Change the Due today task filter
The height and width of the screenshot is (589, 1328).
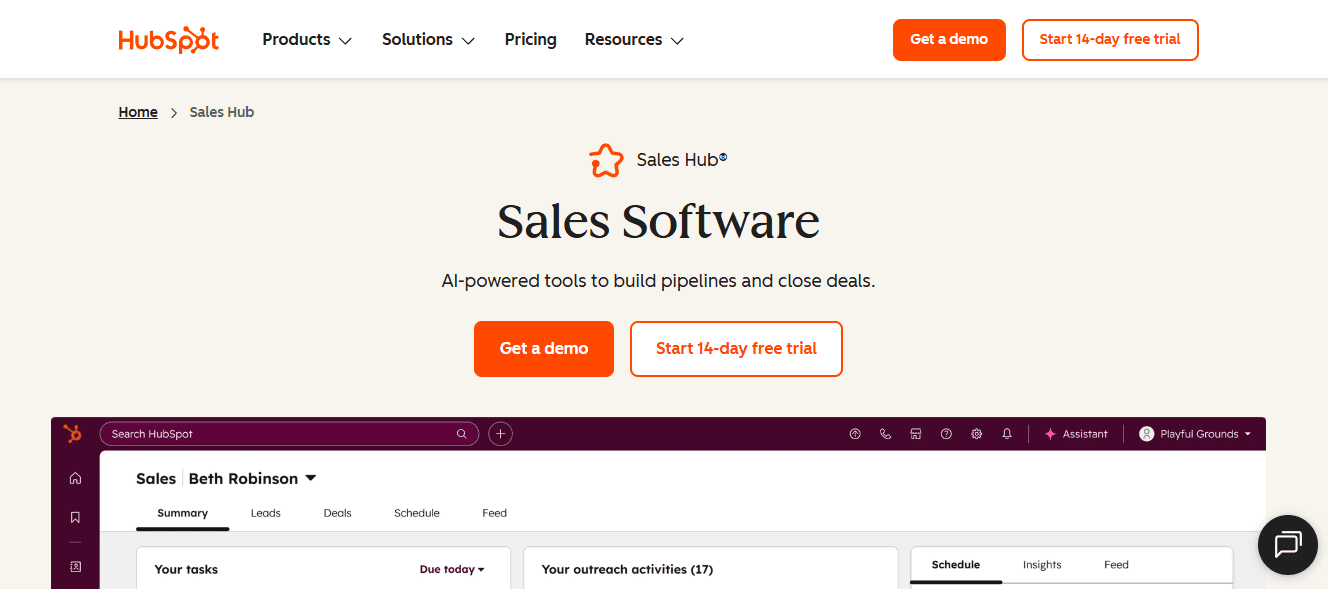(452, 569)
